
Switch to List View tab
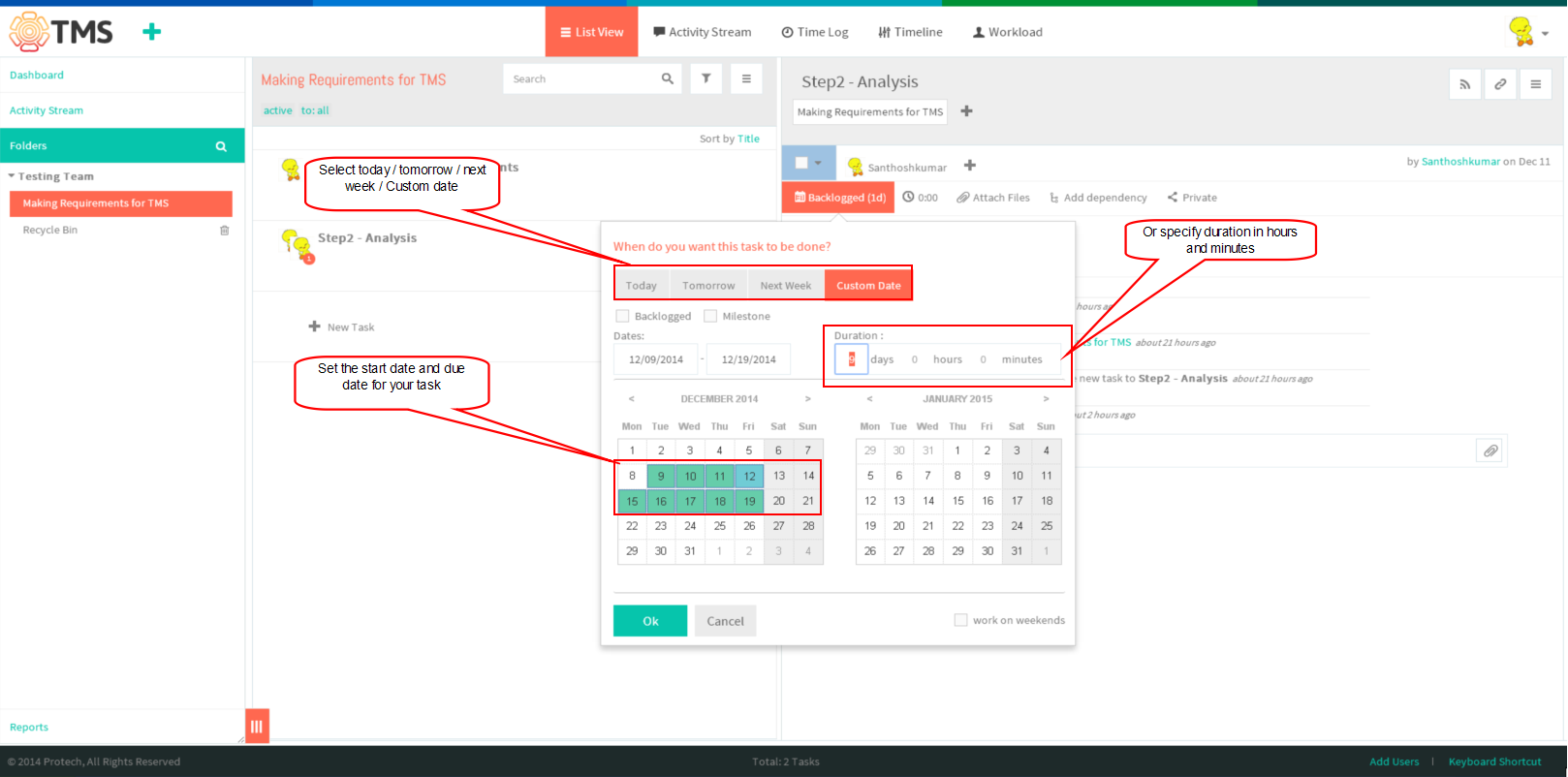point(592,32)
